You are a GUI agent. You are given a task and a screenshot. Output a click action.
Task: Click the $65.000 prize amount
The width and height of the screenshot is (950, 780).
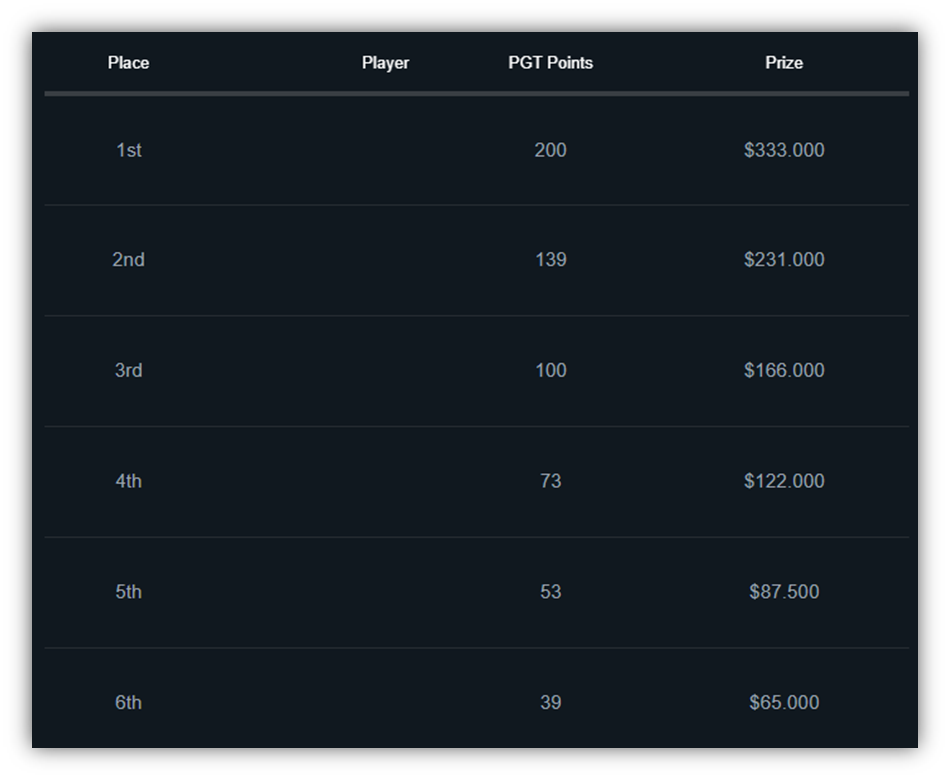pyautogui.click(x=784, y=703)
